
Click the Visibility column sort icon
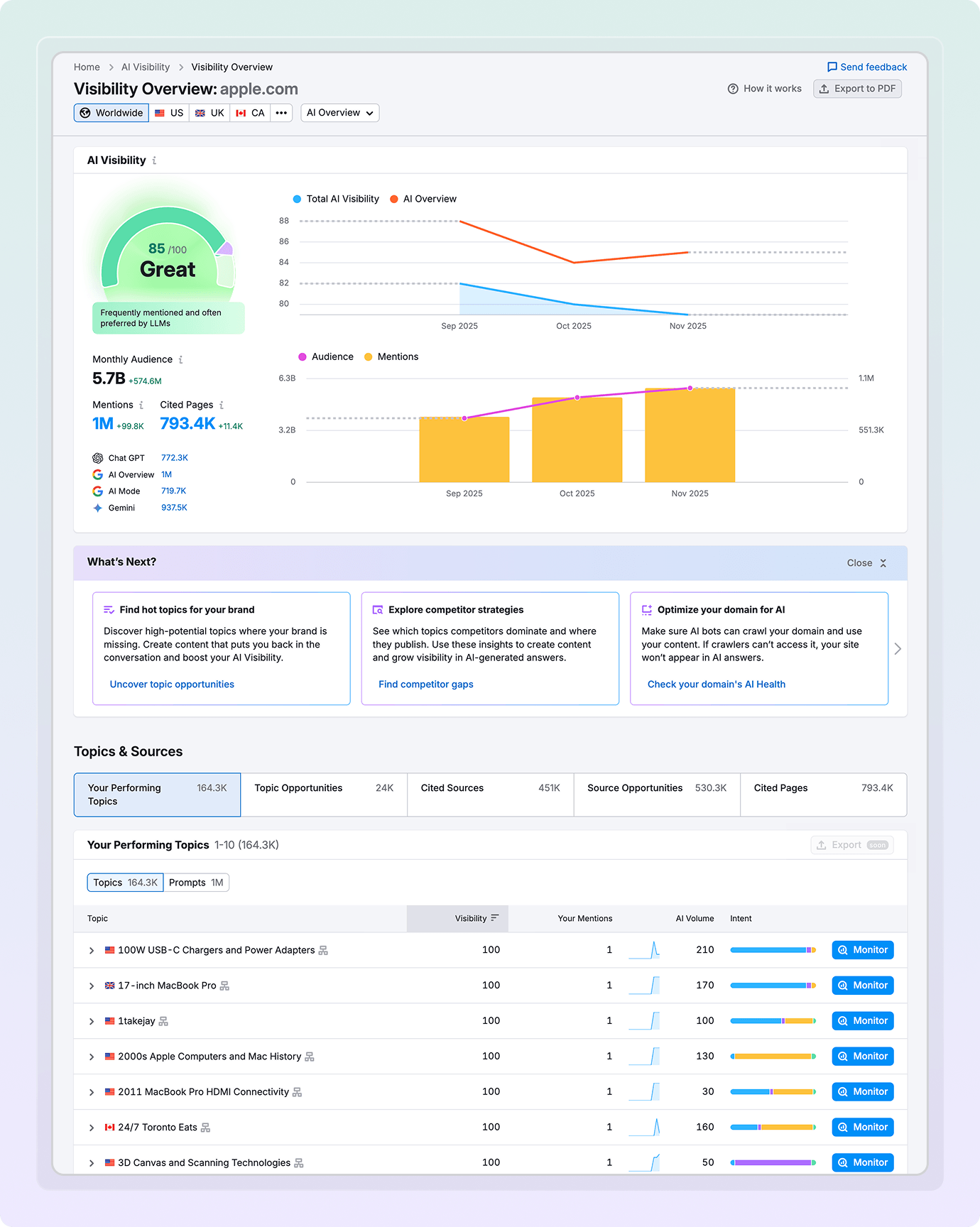tap(495, 918)
